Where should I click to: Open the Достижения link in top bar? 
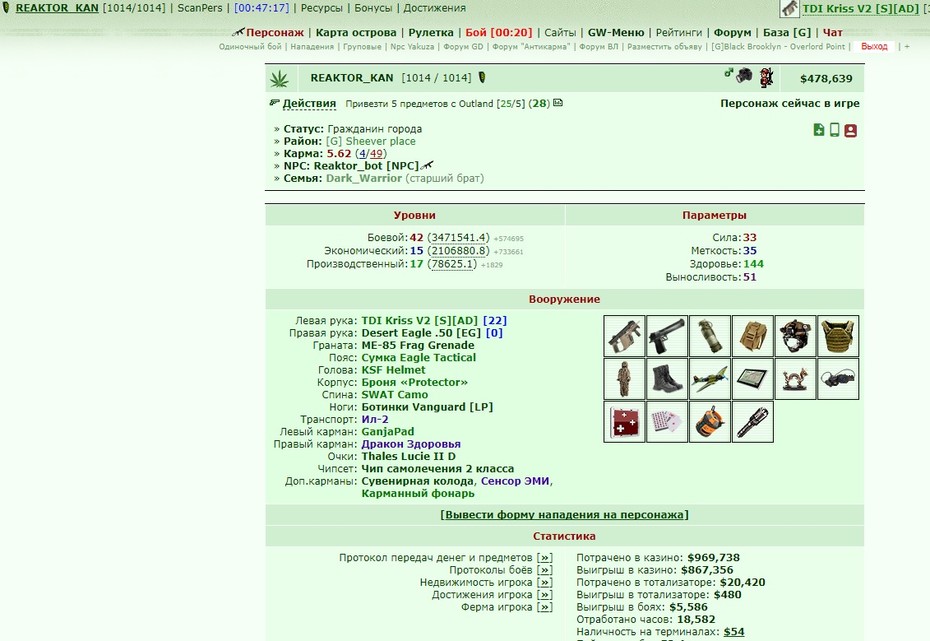click(434, 8)
